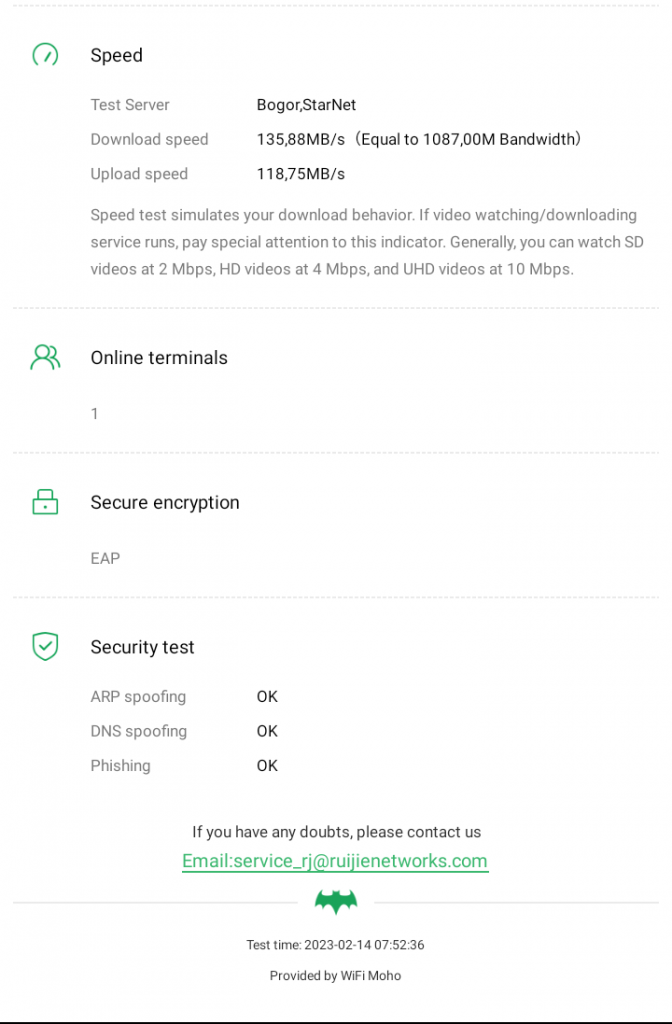Screen dimensions: 672x1024
Task: Click the green bat logo
Action: pyautogui.click(x=336, y=903)
